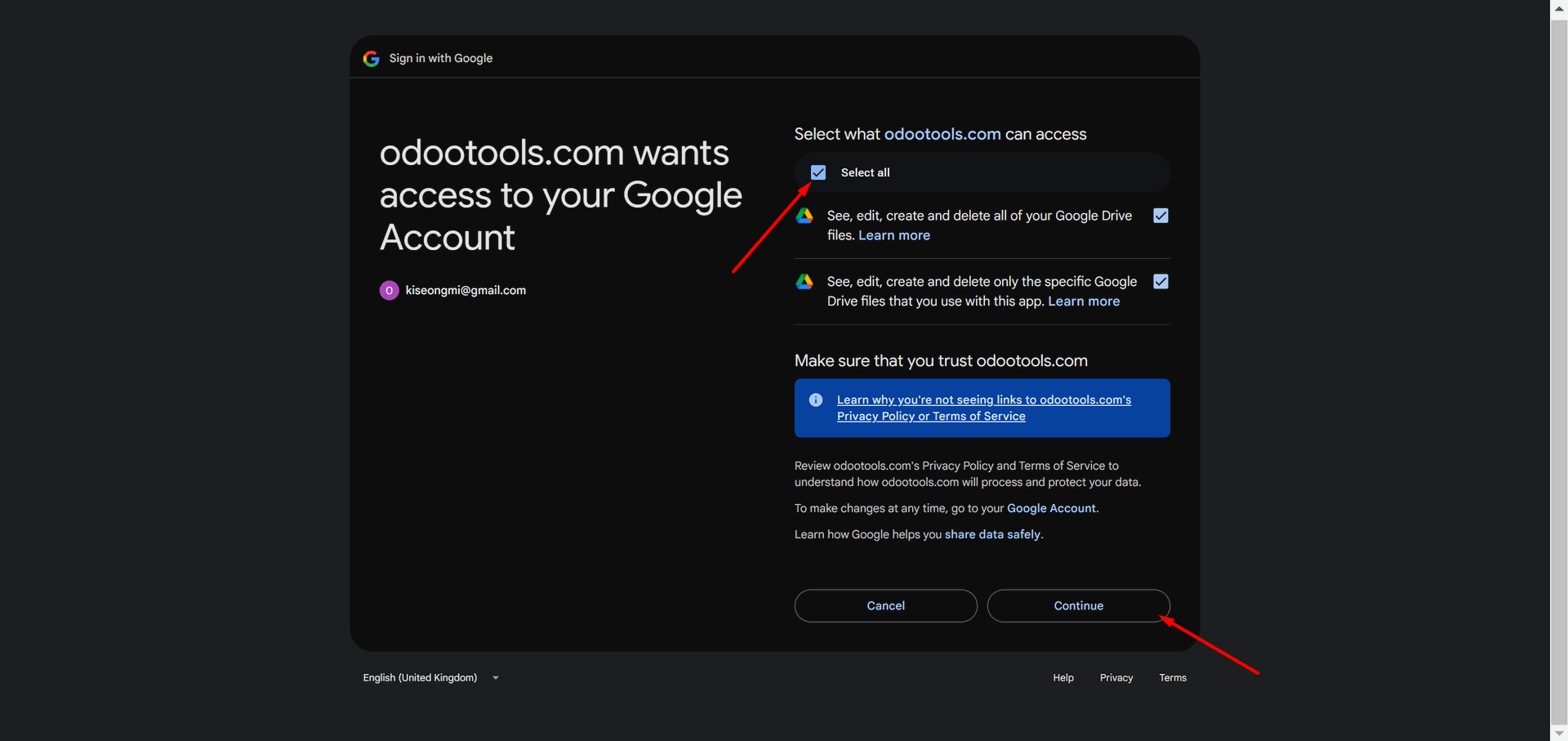Open the Help footer link

tap(1063, 678)
